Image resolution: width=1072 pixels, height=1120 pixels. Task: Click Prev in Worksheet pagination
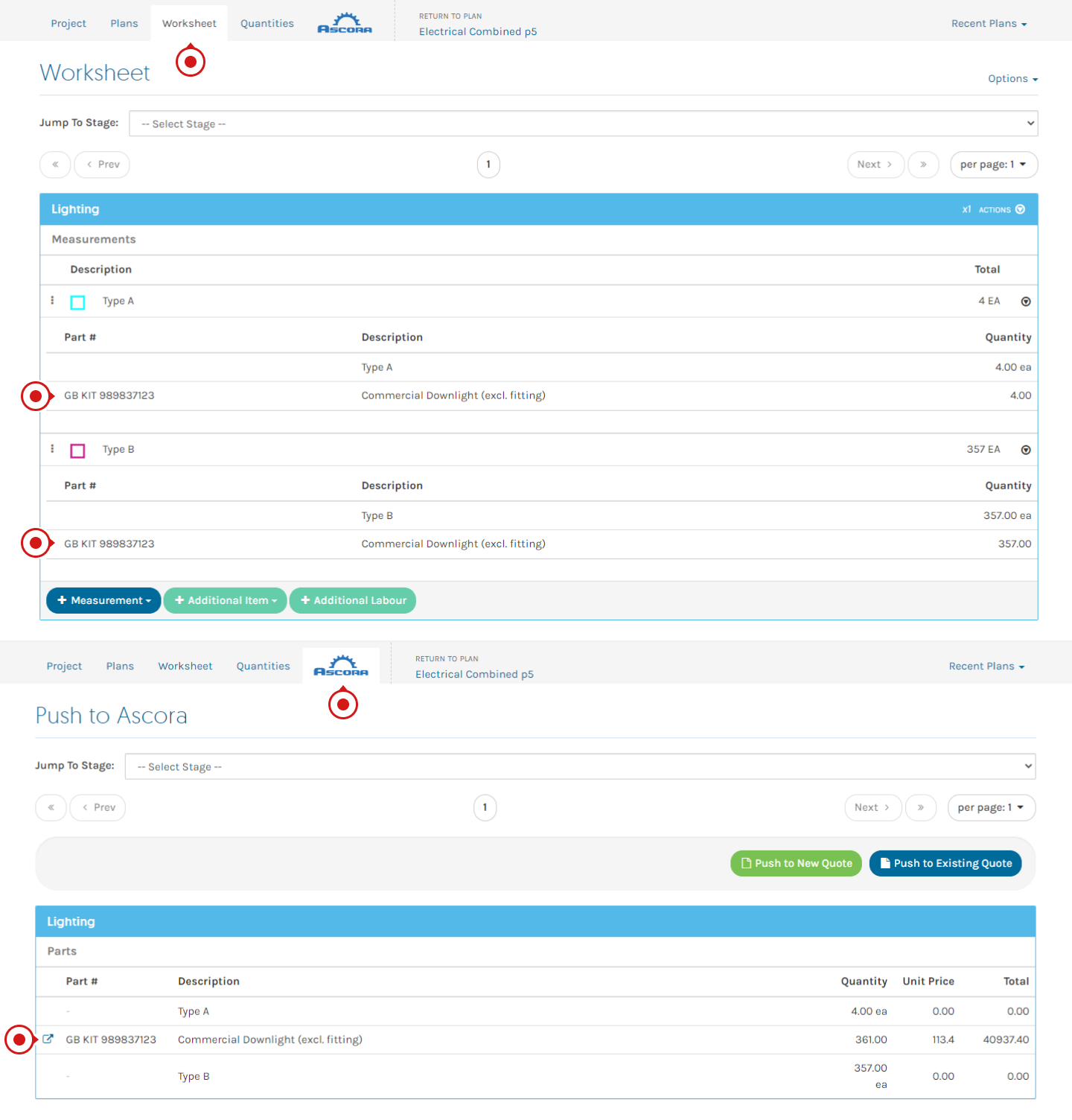coord(102,165)
